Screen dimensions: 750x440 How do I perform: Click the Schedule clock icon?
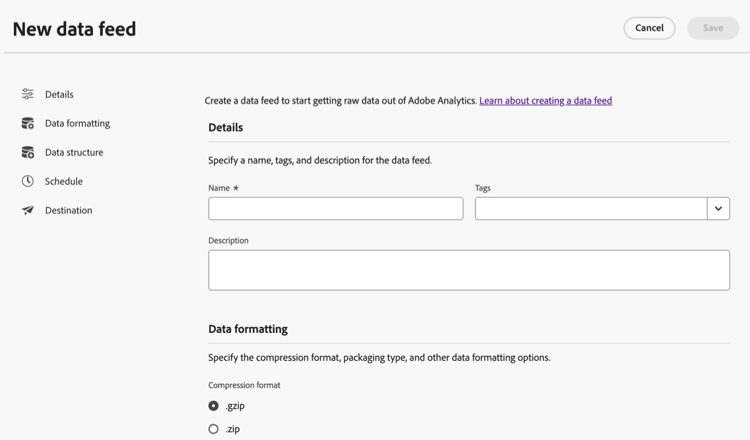coord(28,181)
